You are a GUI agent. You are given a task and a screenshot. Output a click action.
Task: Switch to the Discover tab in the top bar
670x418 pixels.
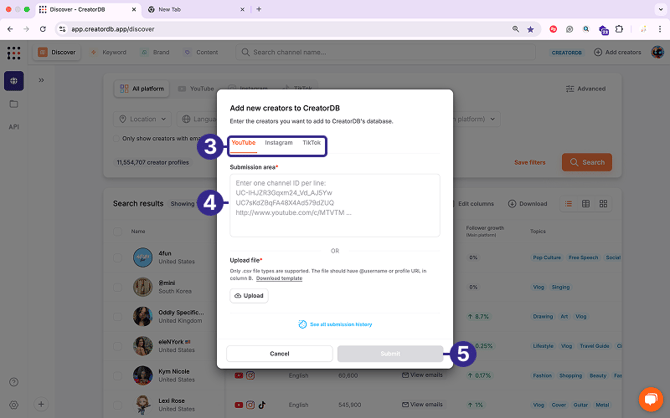pos(57,52)
